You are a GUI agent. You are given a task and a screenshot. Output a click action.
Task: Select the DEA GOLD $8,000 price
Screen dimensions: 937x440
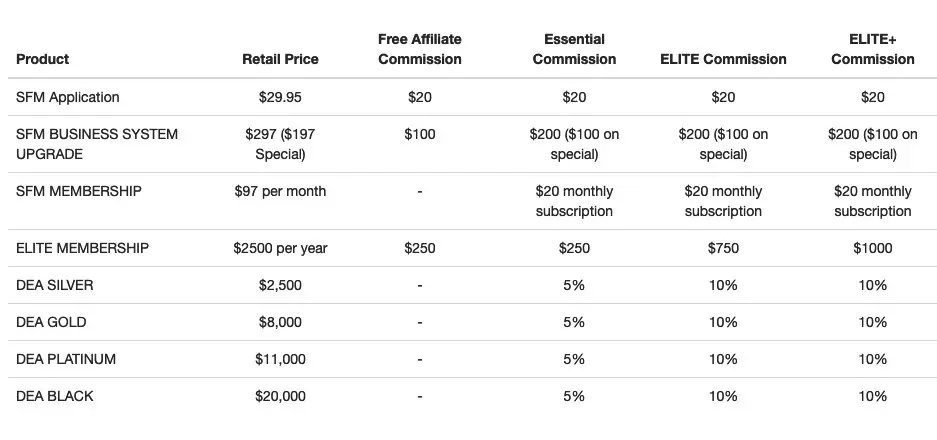[280, 322]
